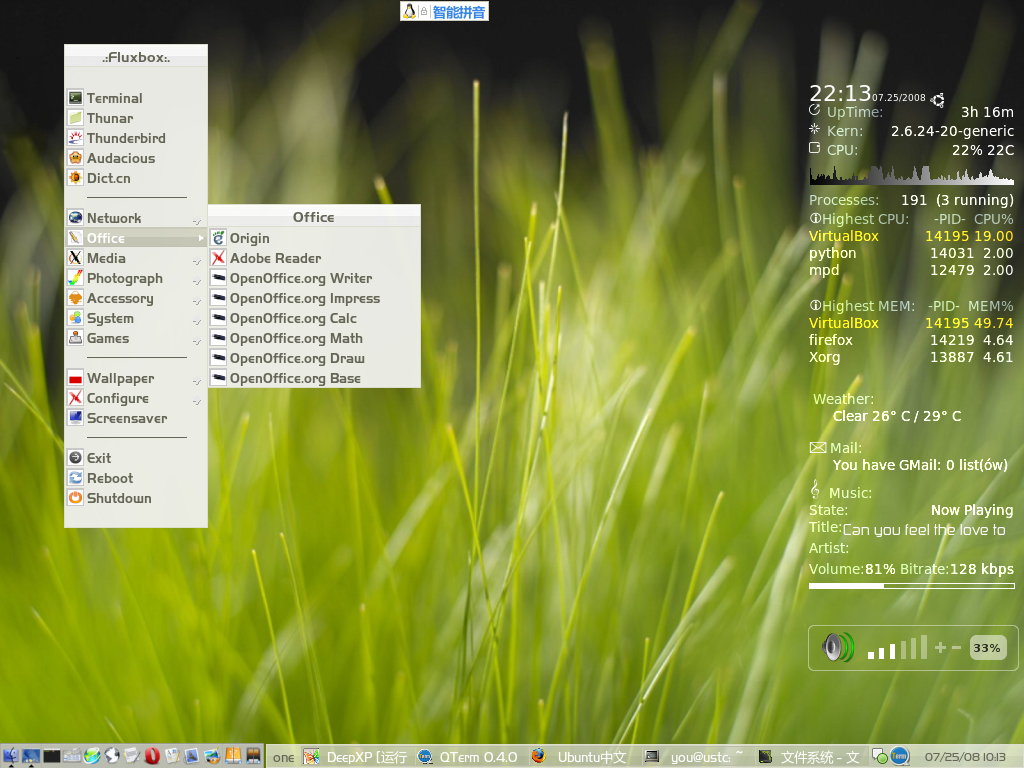Click the music progress bar in Conky

pos(911,586)
